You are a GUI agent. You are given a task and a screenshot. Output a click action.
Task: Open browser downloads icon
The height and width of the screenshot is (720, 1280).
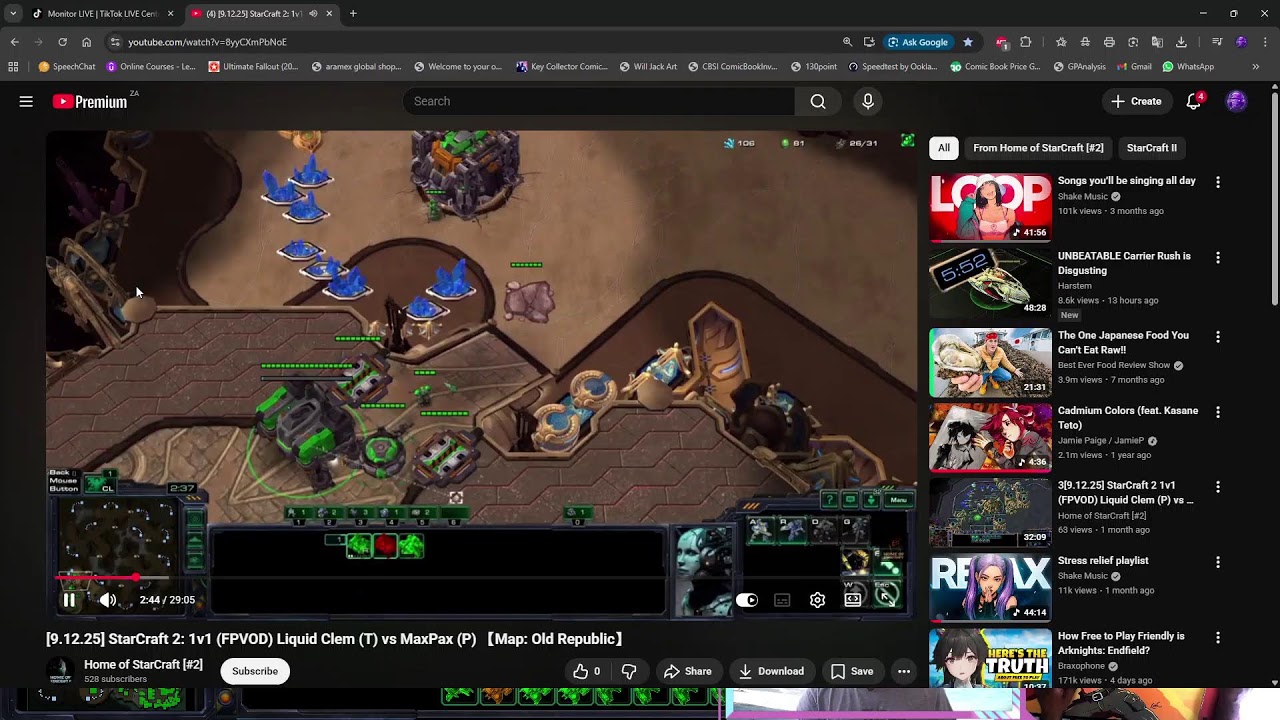(1181, 42)
